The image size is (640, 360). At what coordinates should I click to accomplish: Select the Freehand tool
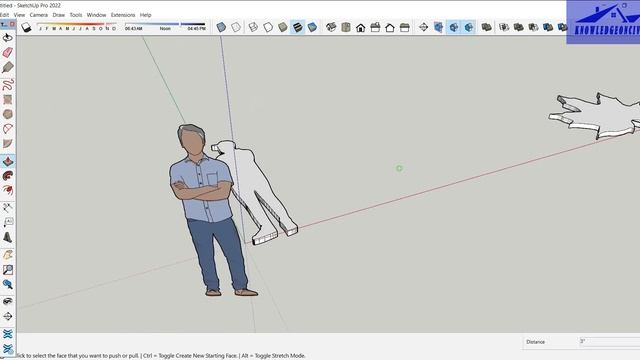[7, 85]
